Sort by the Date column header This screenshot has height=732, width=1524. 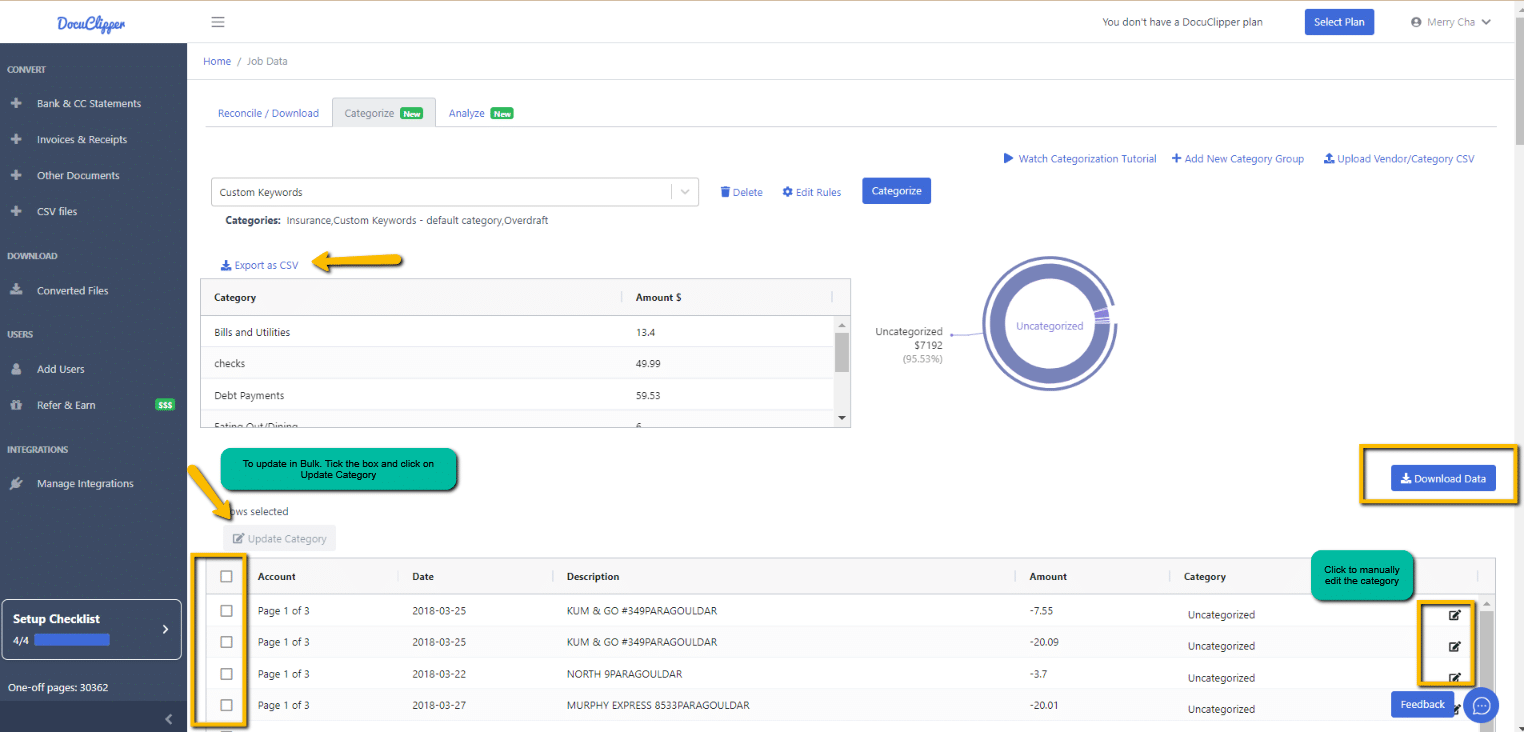[423, 576]
